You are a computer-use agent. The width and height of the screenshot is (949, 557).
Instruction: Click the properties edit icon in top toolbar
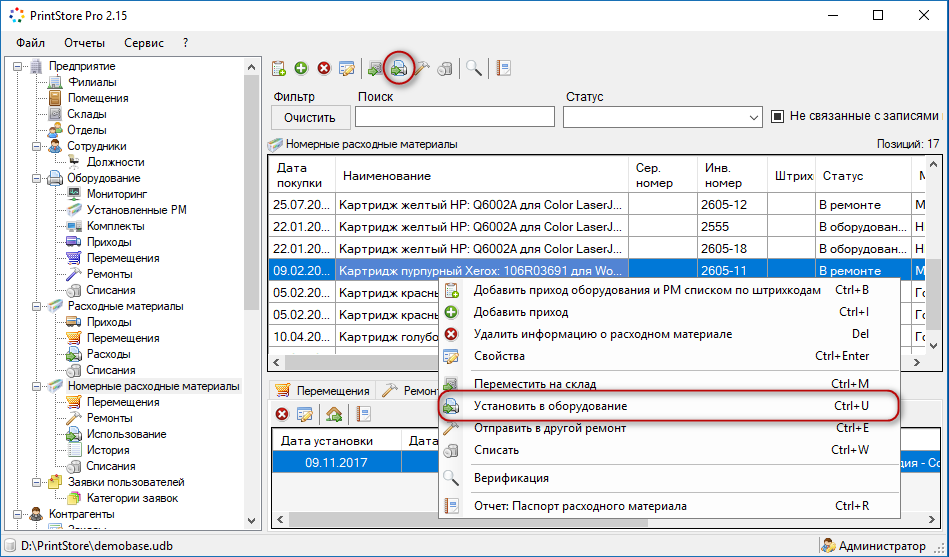(347, 68)
